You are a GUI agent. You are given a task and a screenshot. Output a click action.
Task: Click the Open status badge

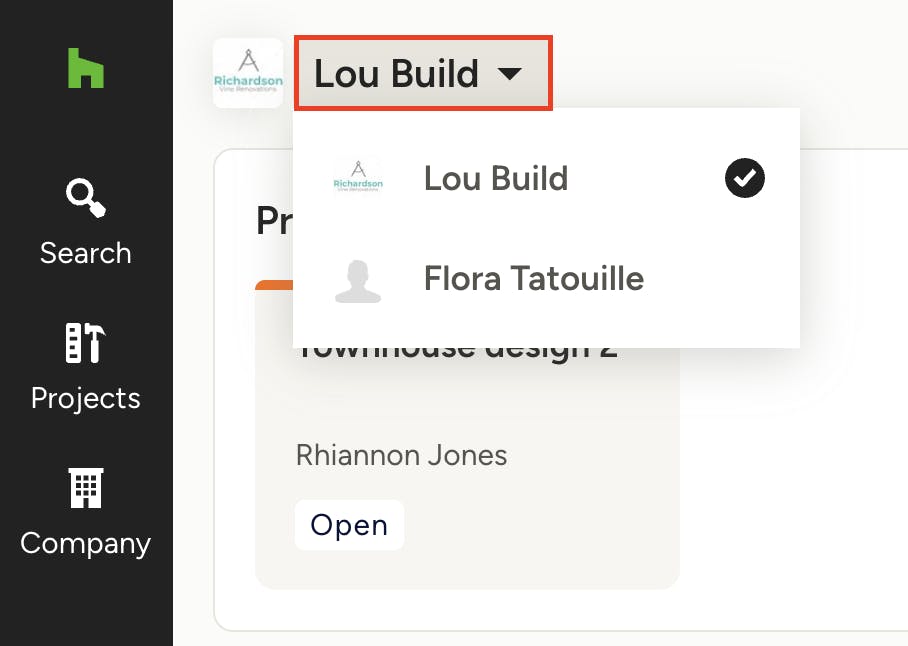pos(349,525)
